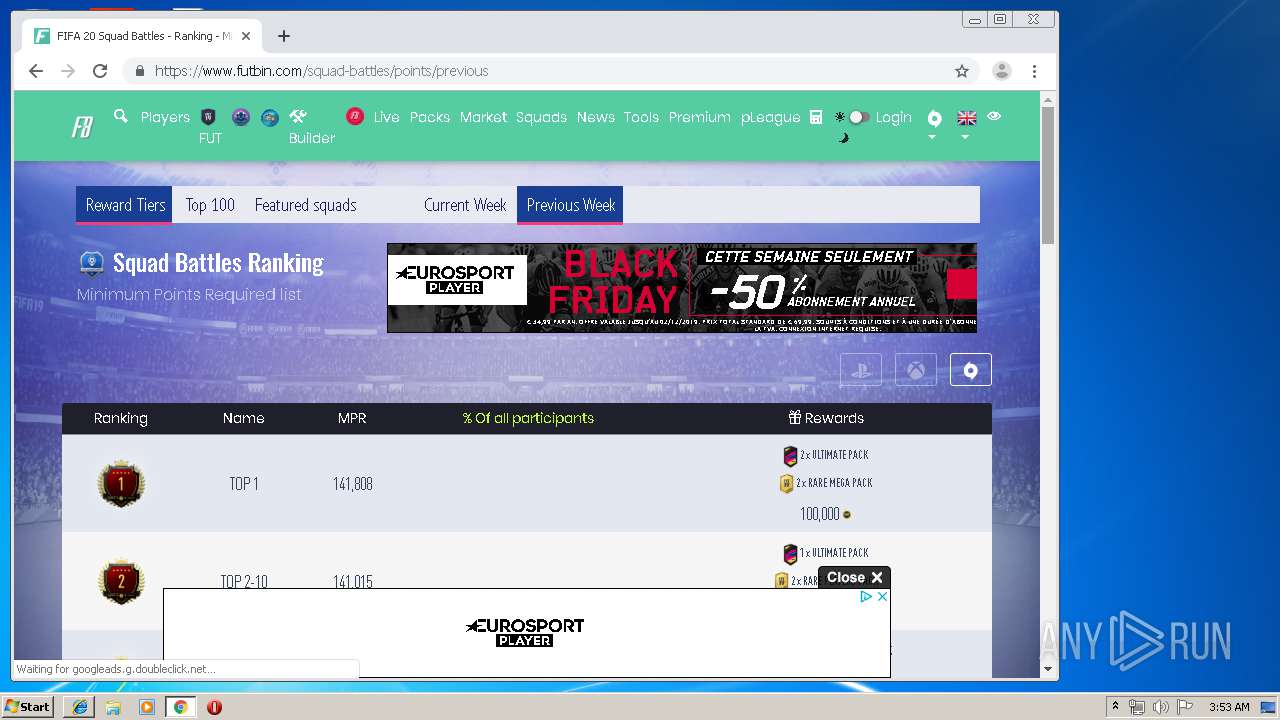Open the Windows Start menu
The height and width of the screenshot is (720, 1280).
pos(28,707)
